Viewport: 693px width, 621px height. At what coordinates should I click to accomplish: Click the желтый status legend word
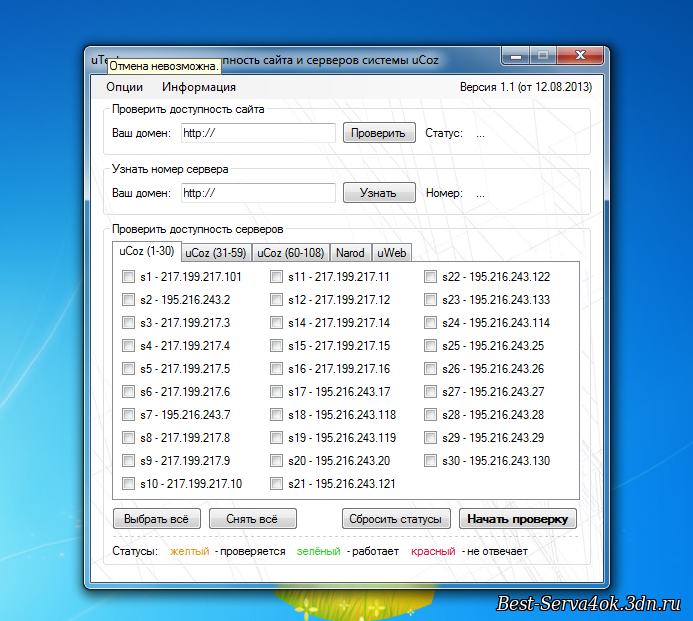pyautogui.click(x=190, y=552)
